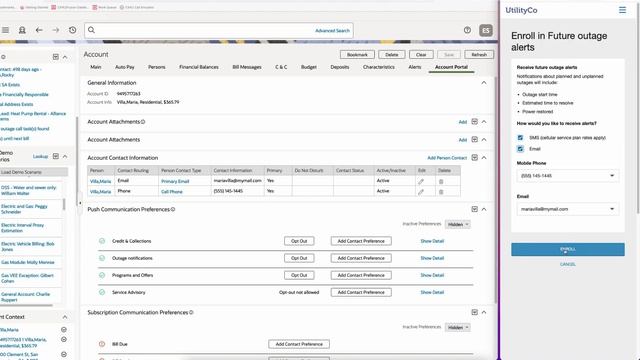
Task: Open the hamburger menu in Account toolbar
Action: [x=5, y=30]
